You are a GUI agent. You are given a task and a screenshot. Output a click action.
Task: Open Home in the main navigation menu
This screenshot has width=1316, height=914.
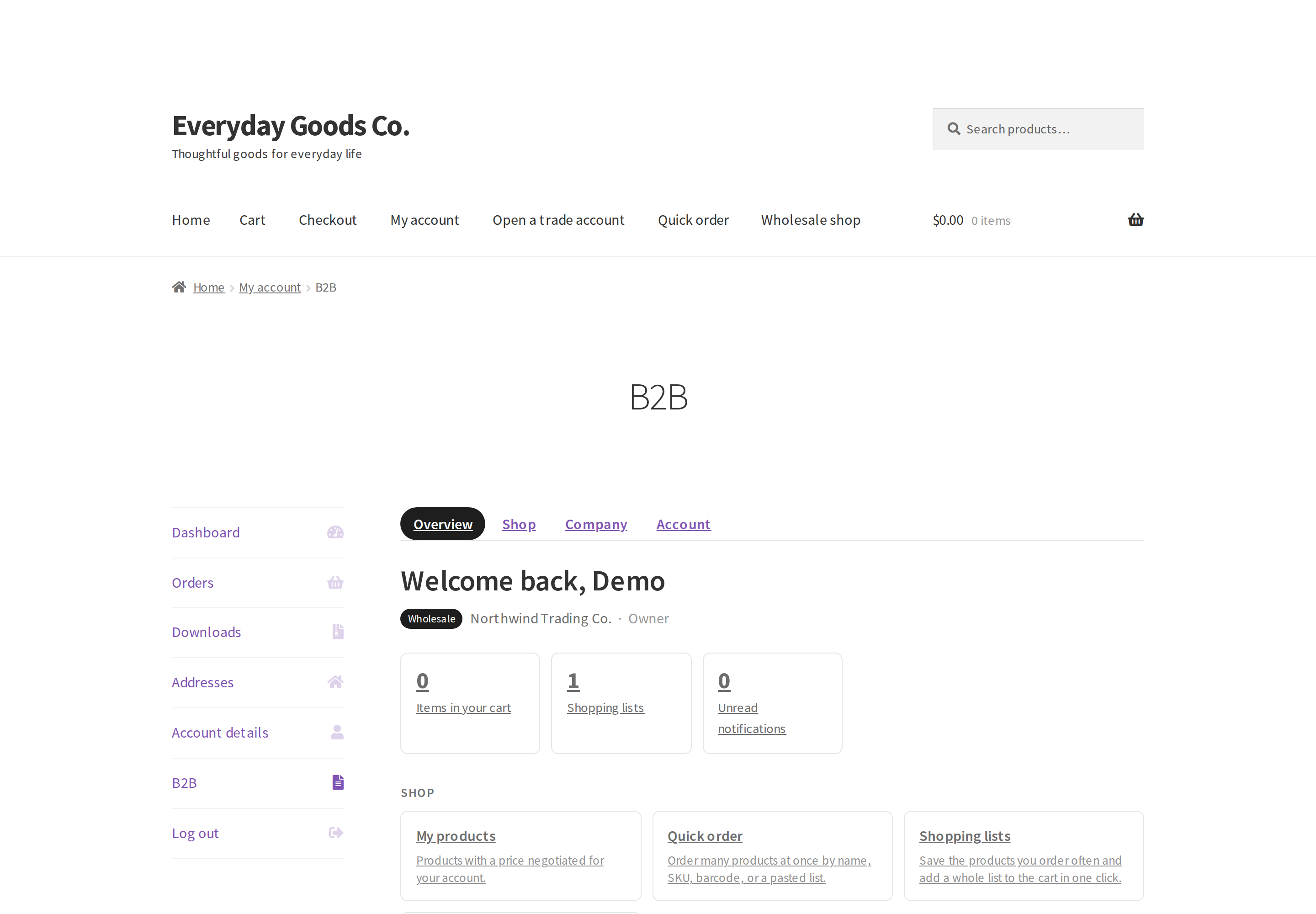pyautogui.click(x=191, y=220)
